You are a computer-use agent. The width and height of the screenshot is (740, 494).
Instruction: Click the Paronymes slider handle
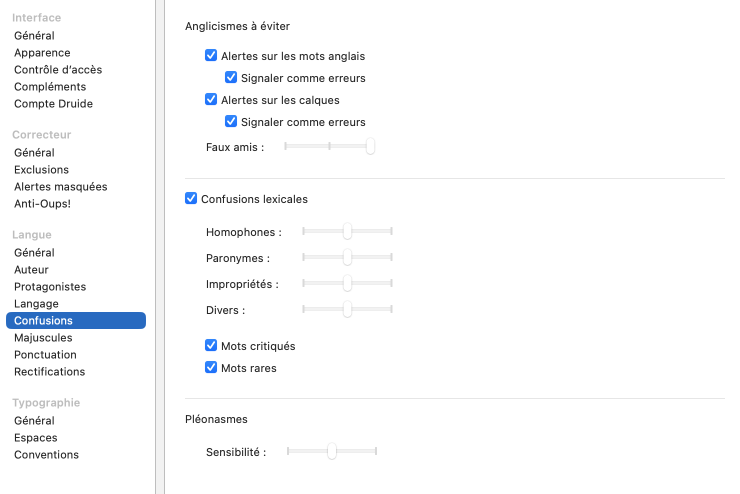[347, 258]
